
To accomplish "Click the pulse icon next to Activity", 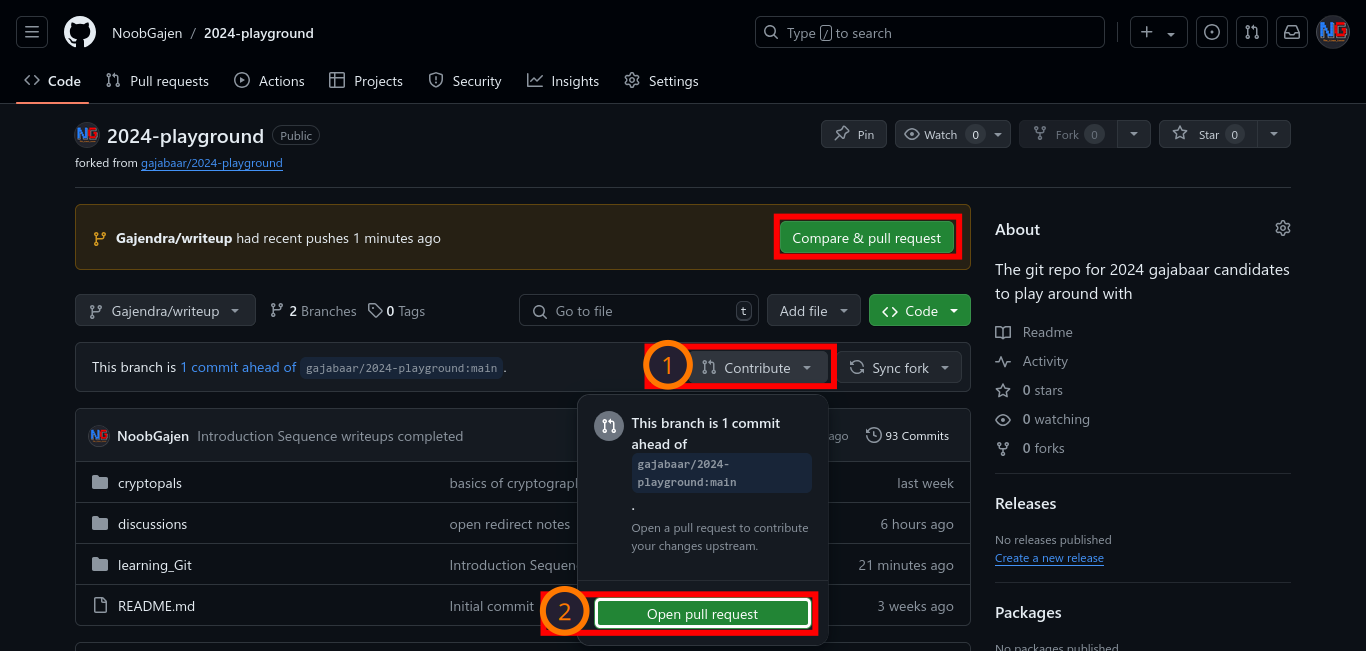I will tap(1003, 361).
